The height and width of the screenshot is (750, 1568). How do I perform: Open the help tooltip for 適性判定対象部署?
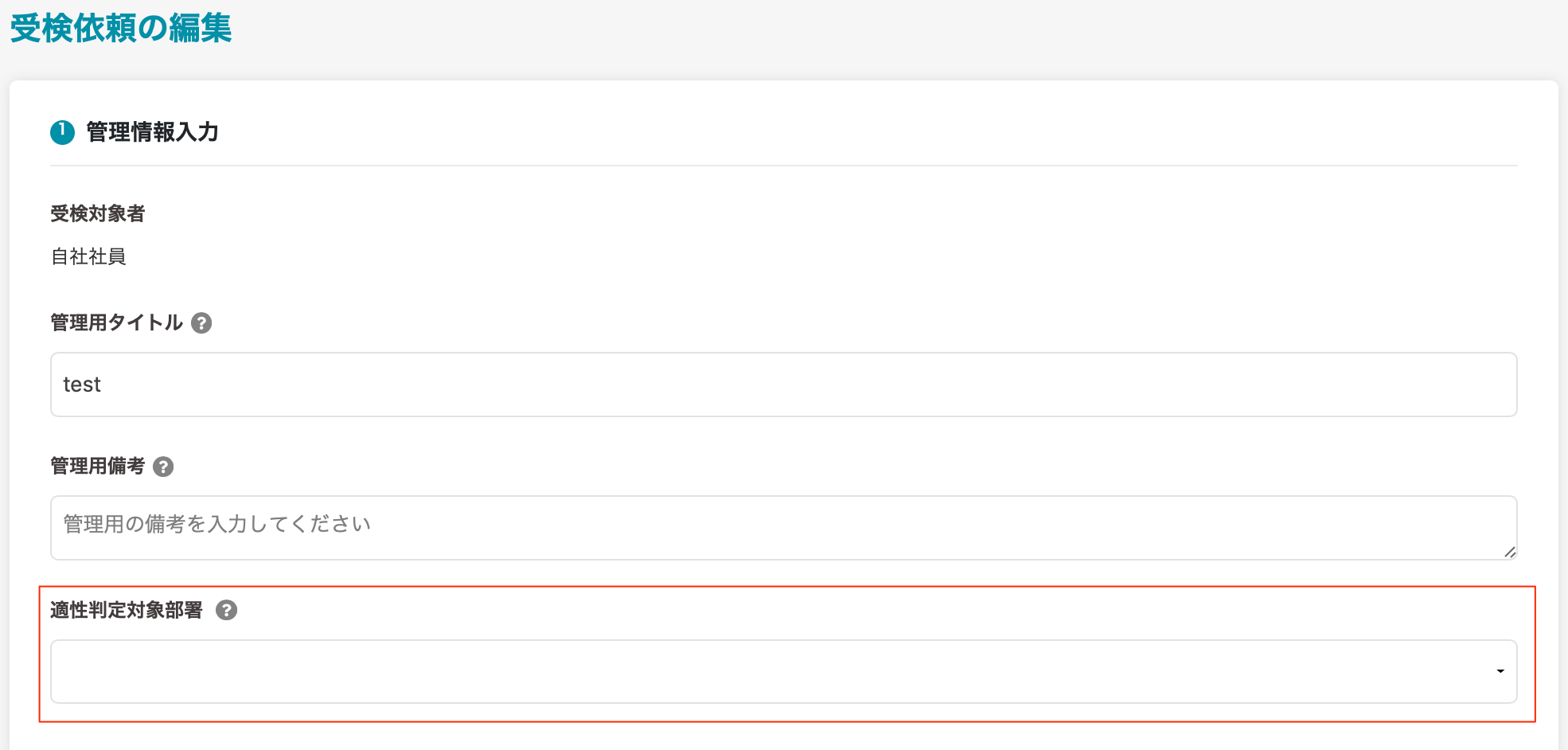pyautogui.click(x=227, y=611)
